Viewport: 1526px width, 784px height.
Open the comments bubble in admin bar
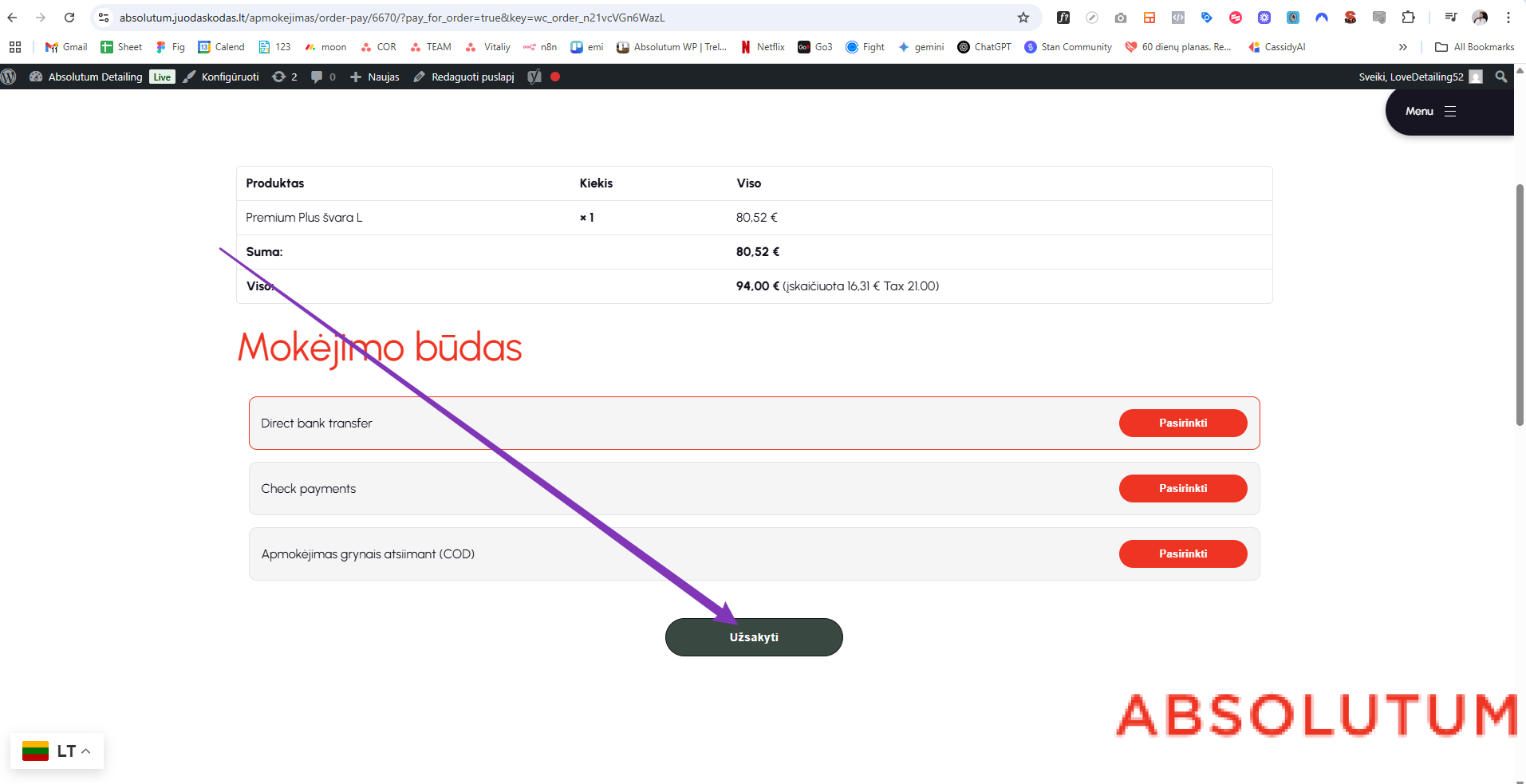[322, 77]
